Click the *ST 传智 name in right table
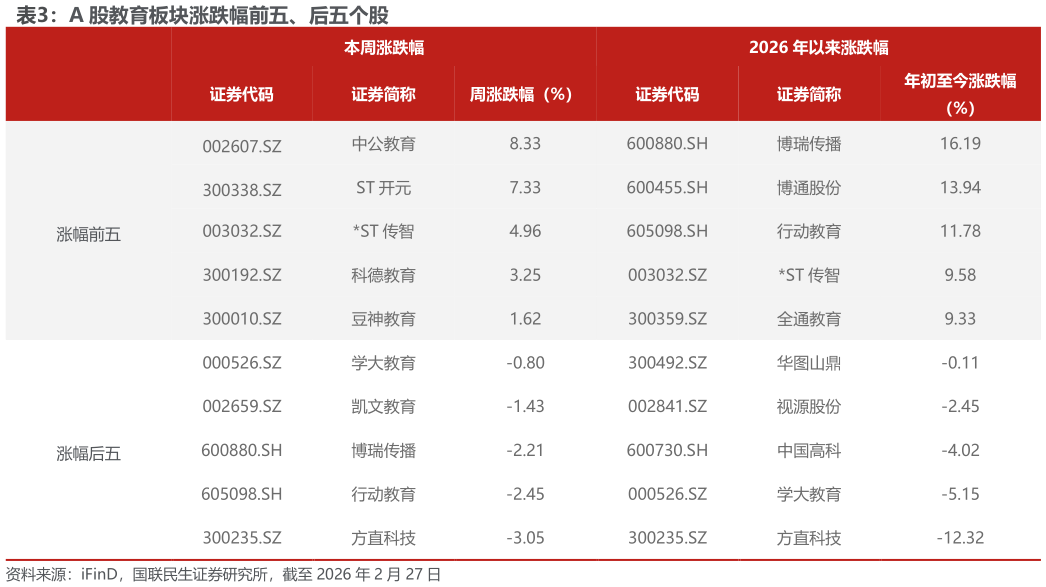The height and width of the screenshot is (587, 1046). coord(810,275)
